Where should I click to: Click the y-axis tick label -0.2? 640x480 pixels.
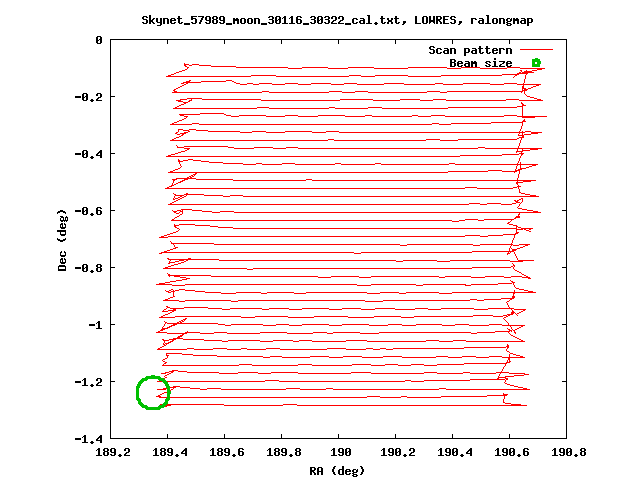89,97
